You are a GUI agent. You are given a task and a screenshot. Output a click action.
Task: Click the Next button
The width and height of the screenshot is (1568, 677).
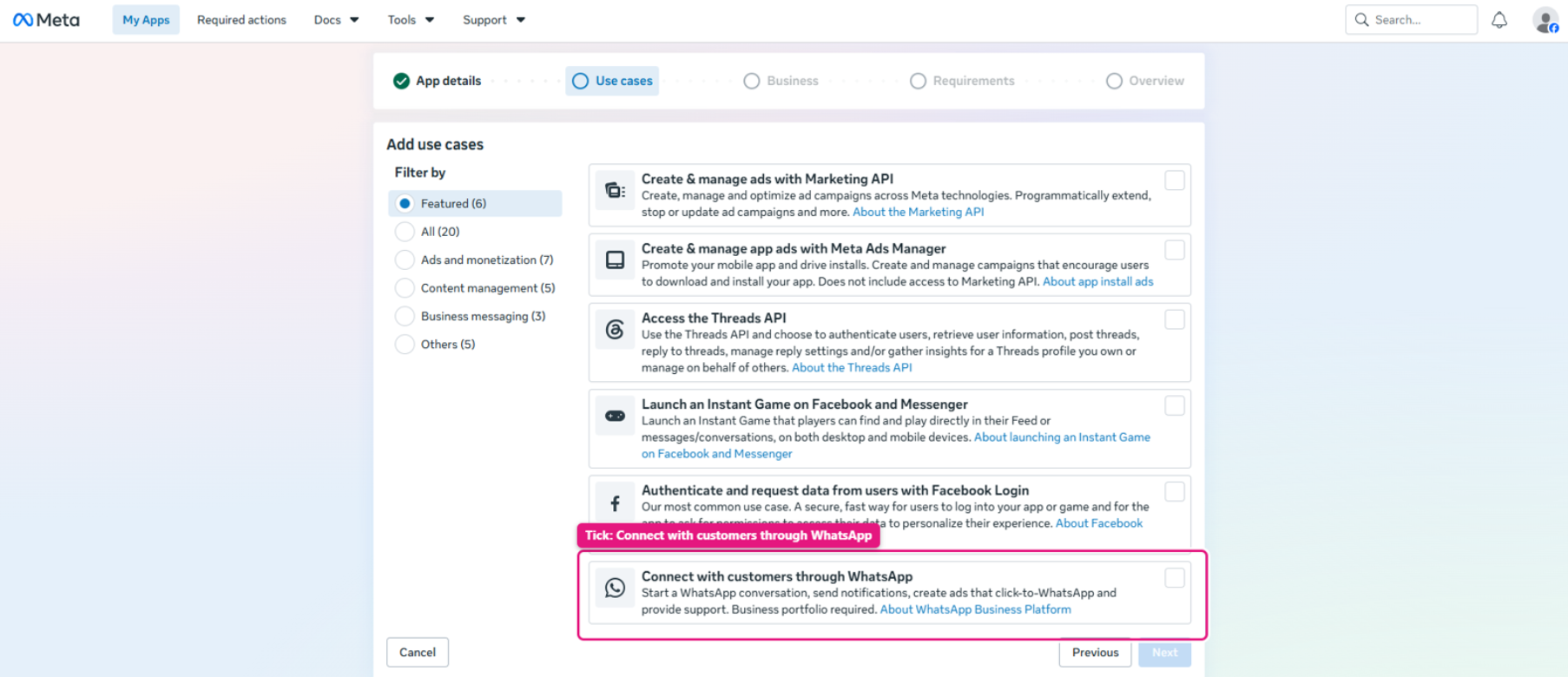[1165, 653]
